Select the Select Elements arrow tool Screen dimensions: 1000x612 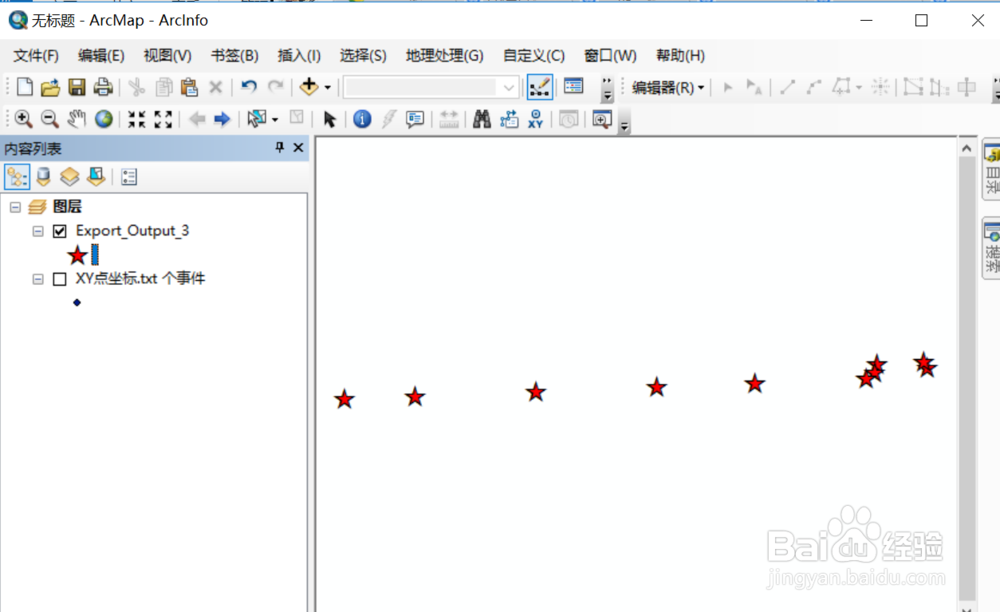(x=330, y=119)
